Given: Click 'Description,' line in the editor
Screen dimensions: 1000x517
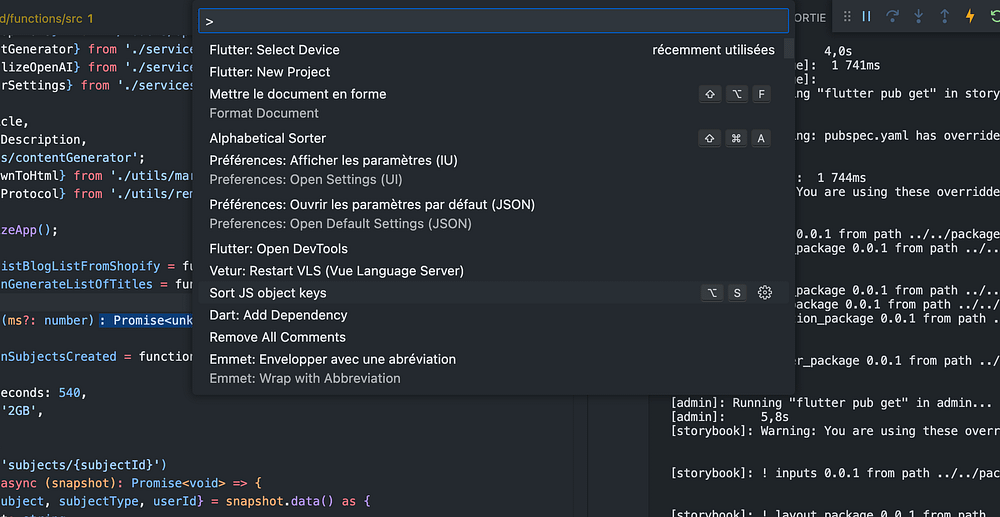Looking at the screenshot, I should pos(43,140).
